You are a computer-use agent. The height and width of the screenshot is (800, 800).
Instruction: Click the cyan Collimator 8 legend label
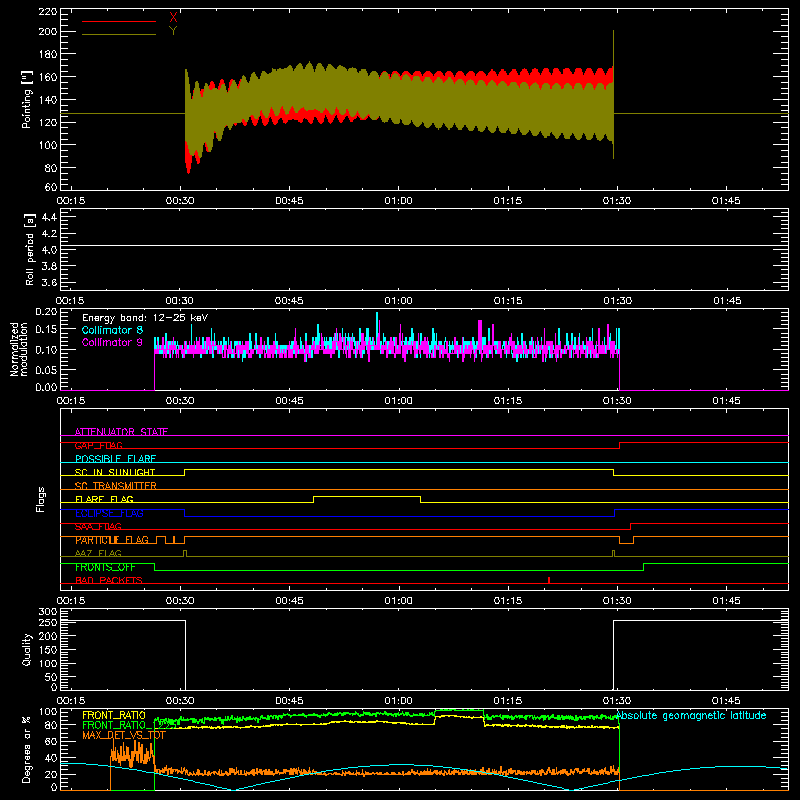pyautogui.click(x=112, y=330)
